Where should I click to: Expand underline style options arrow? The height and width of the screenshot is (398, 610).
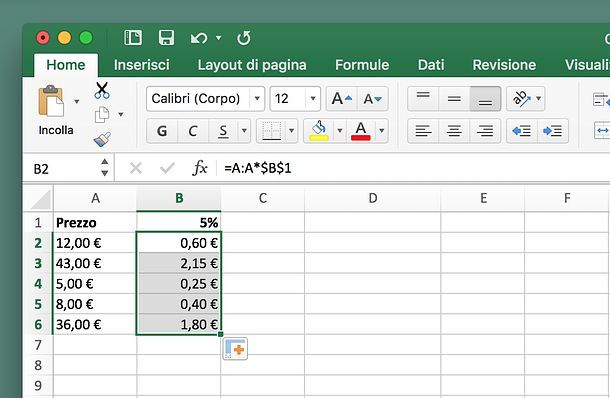point(244,131)
